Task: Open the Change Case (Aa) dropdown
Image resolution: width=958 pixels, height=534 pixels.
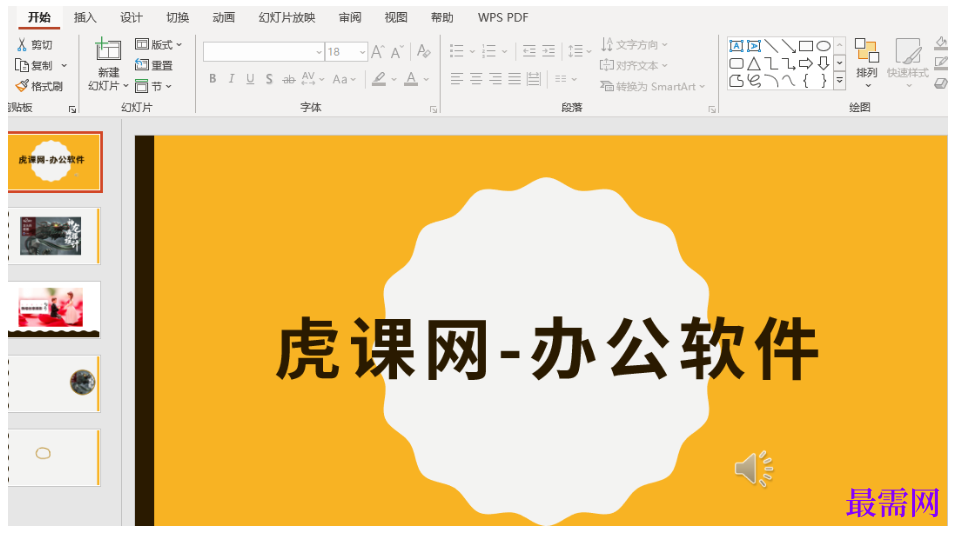Action: [344, 79]
